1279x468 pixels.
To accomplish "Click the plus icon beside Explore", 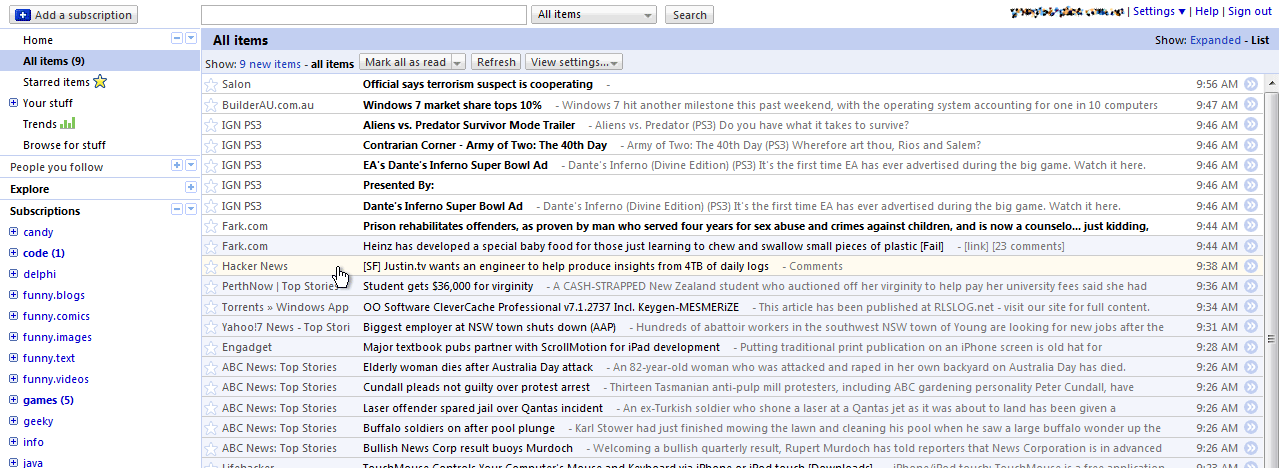I will tap(191, 188).
